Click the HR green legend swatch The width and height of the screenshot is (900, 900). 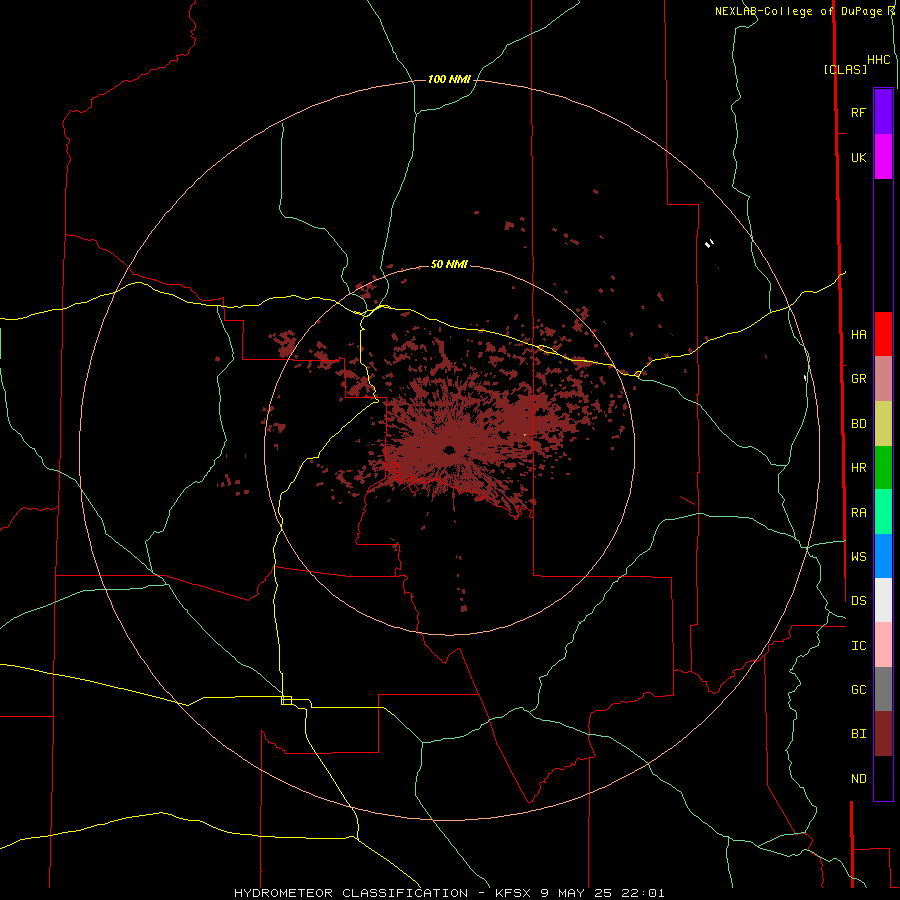[883, 468]
